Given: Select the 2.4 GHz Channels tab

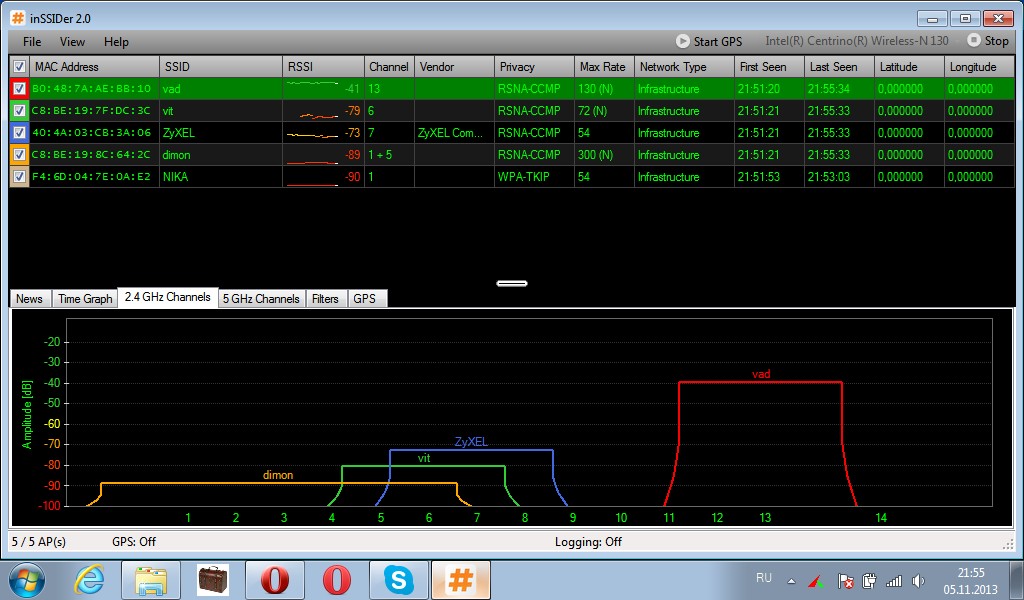Looking at the screenshot, I should tap(168, 297).
